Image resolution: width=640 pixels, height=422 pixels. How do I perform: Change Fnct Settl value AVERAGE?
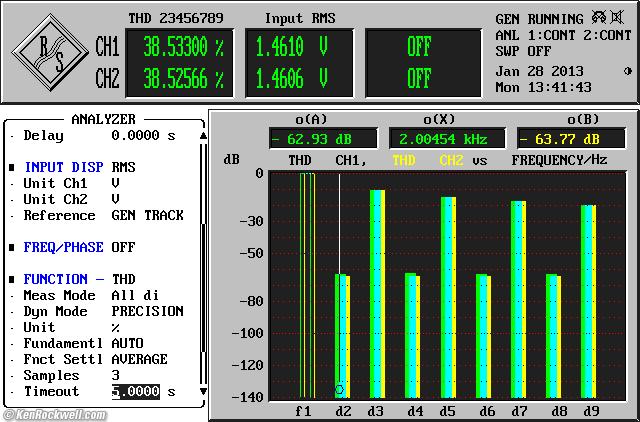140,359
